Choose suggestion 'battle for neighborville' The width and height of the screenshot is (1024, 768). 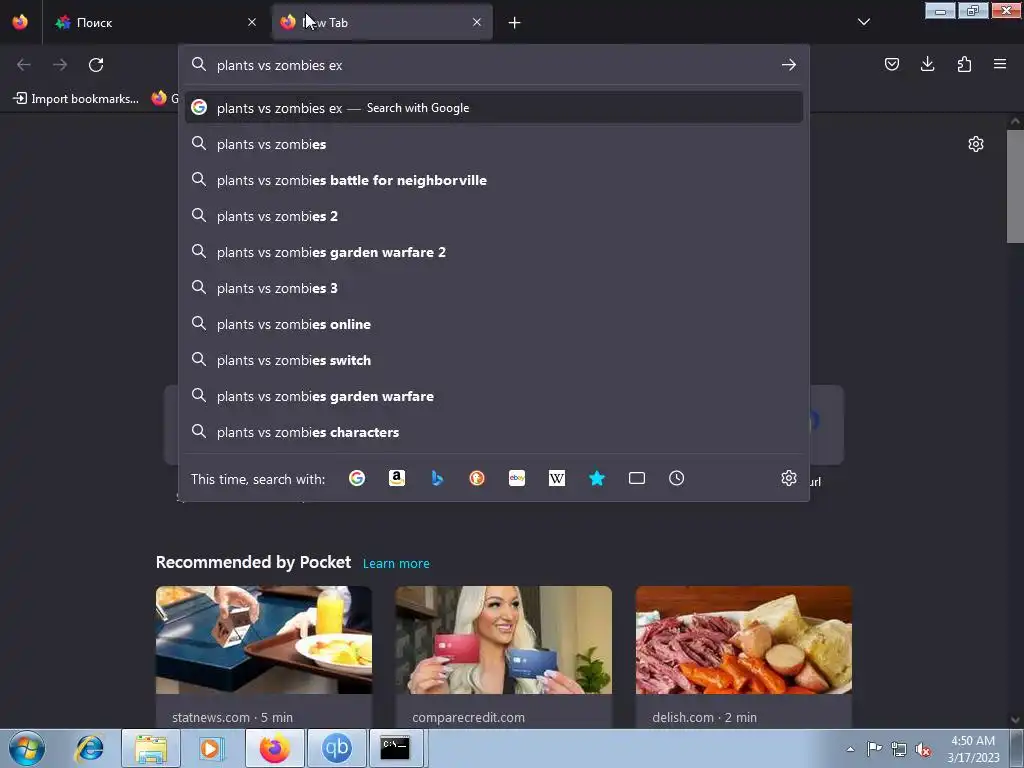tap(494, 180)
